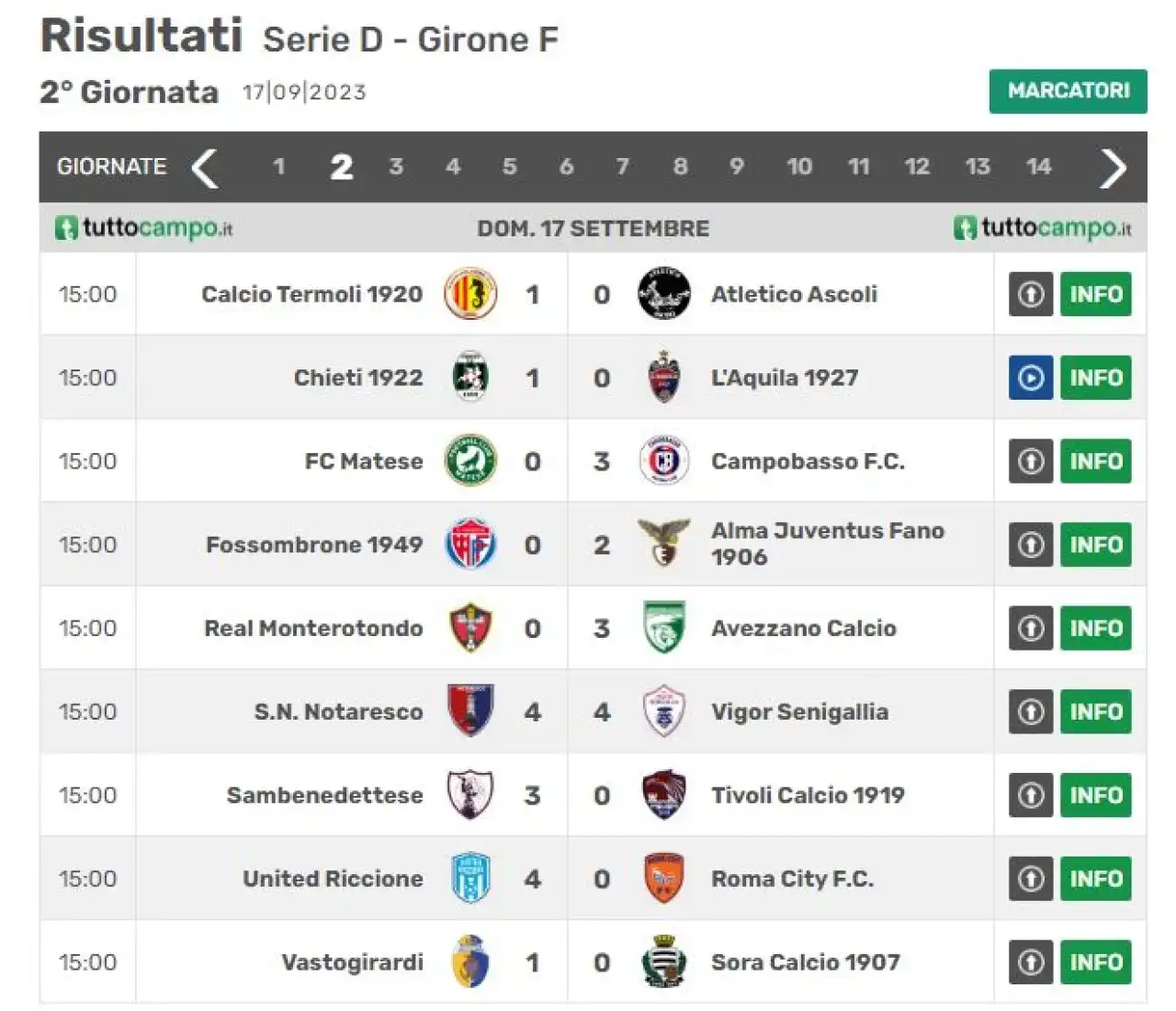
Task: Open the Vigor Senigallia team link
Action: 799,712
